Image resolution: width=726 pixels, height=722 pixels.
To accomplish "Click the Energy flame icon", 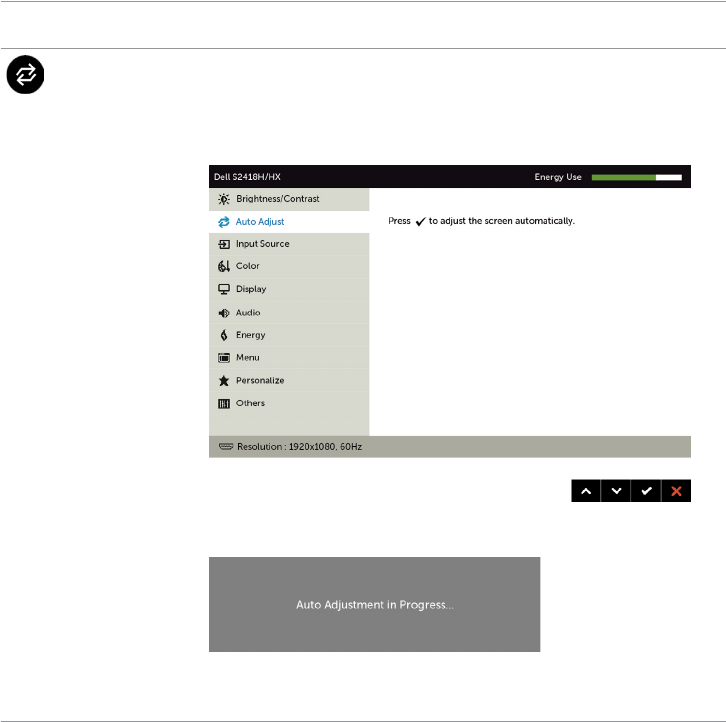I will click(x=224, y=335).
